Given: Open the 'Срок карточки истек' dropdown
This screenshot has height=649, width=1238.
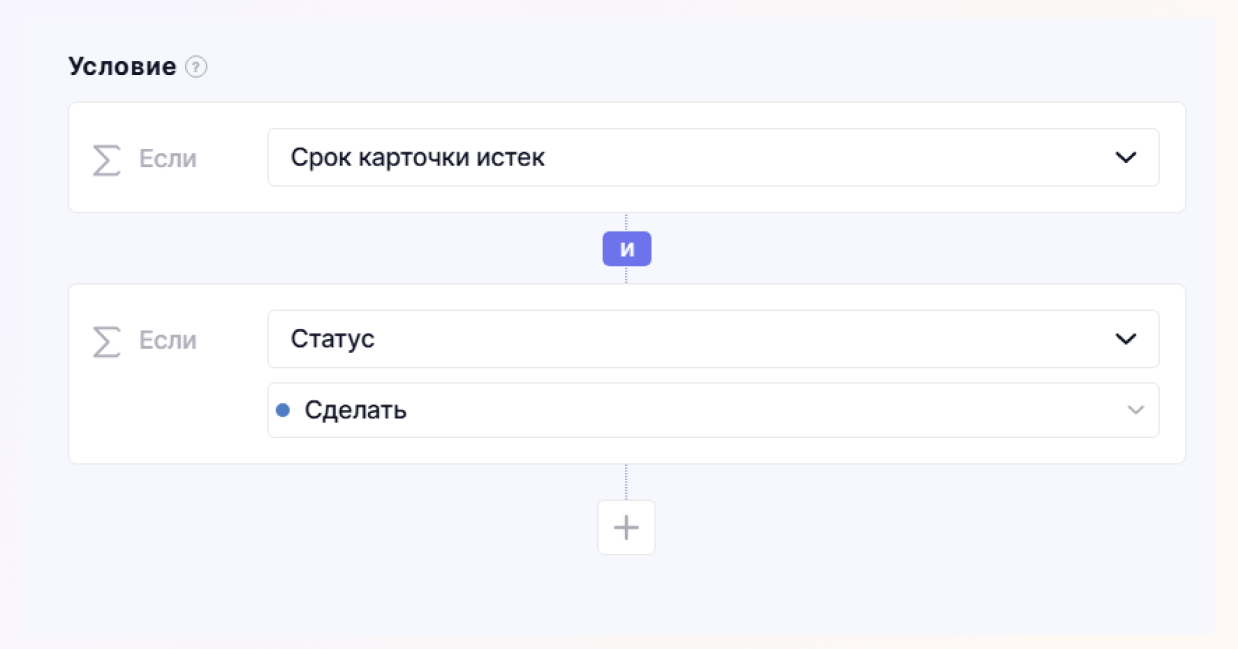Looking at the screenshot, I should tap(712, 157).
